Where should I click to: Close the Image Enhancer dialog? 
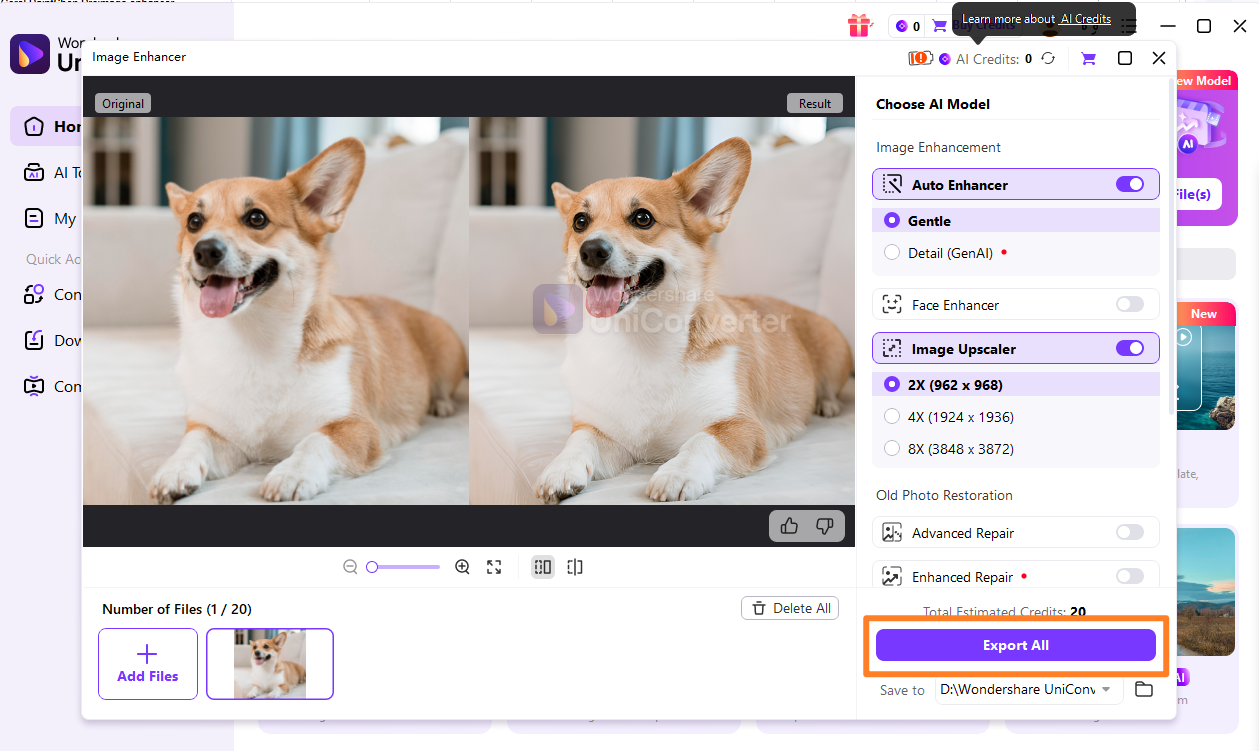1159,58
